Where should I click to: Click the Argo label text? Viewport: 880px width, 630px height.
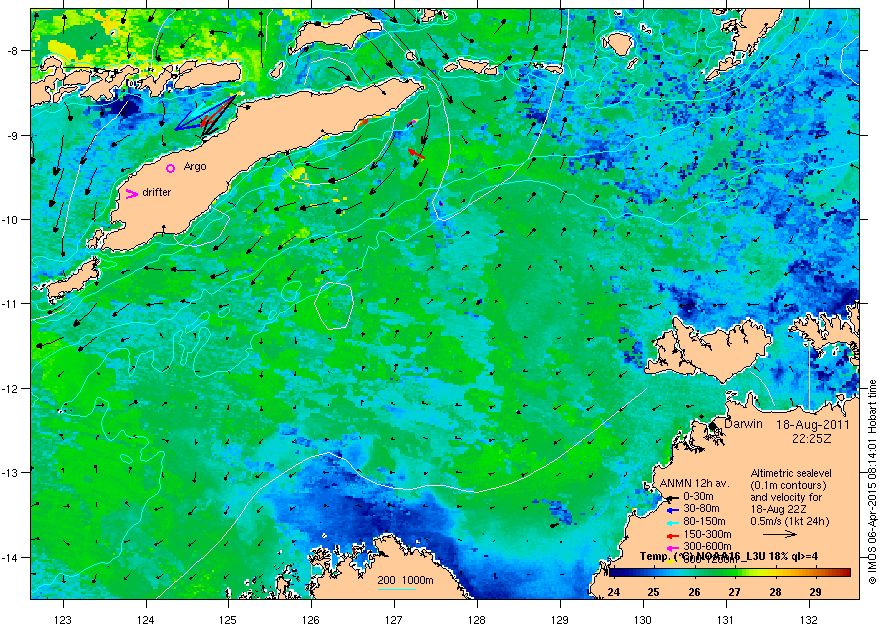tap(195, 167)
